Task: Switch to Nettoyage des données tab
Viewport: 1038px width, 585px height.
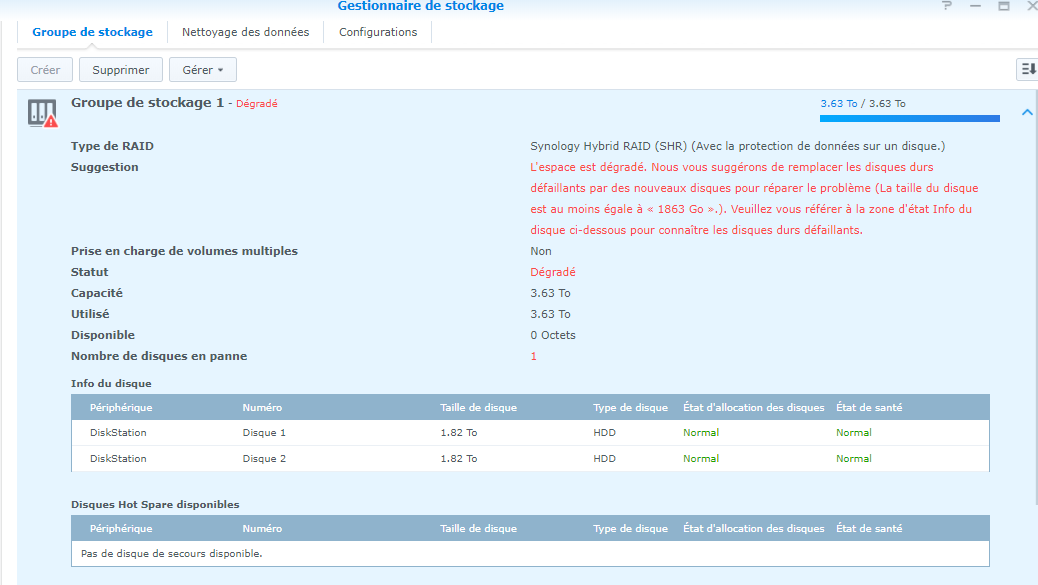Action: [245, 32]
